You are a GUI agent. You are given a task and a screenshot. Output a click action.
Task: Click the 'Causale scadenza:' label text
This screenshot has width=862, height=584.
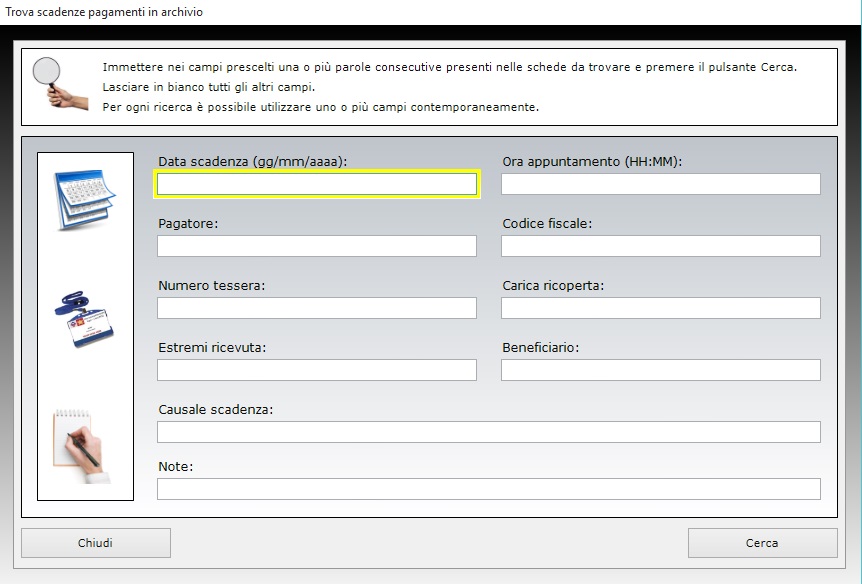216,409
